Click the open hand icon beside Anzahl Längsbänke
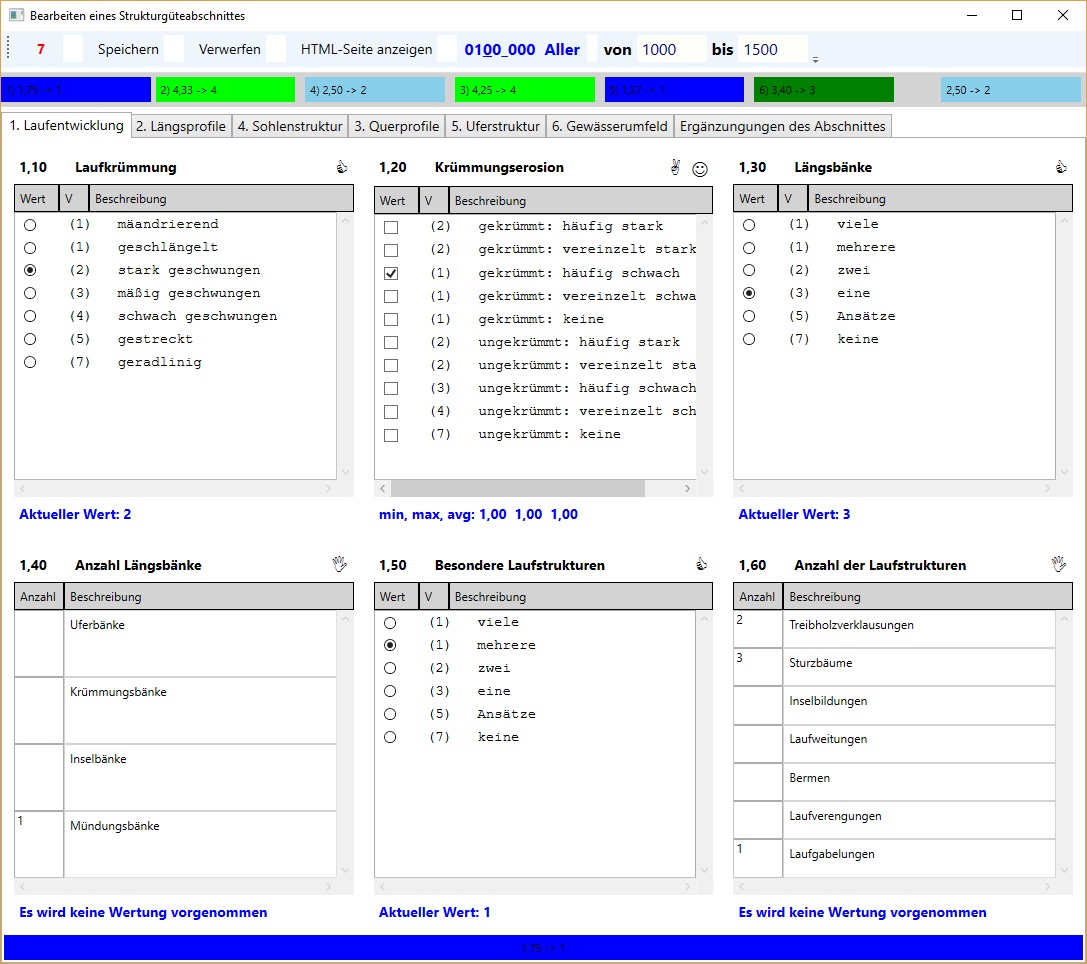1087x964 pixels. tap(340, 565)
